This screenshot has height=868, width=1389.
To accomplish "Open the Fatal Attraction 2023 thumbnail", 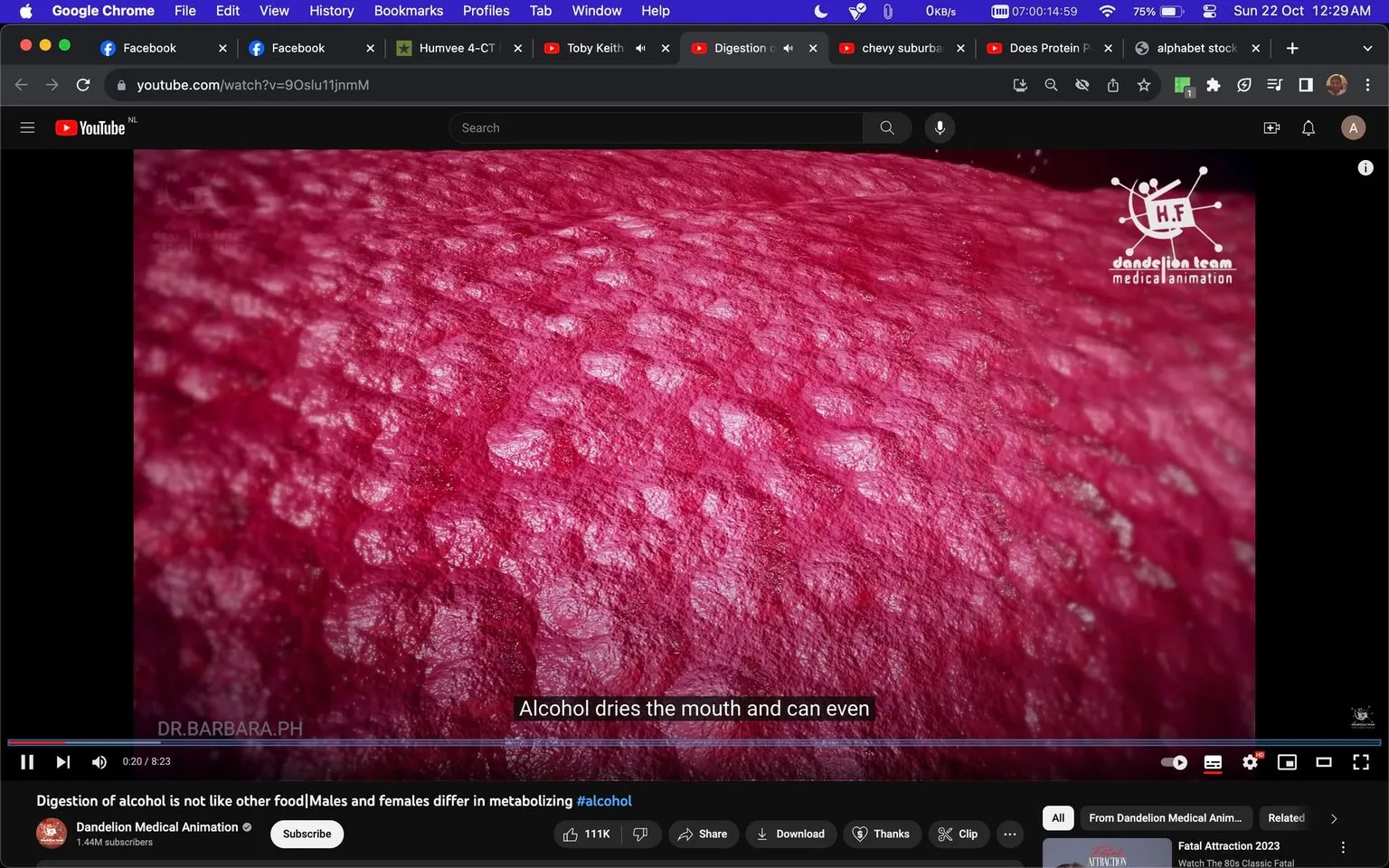I will coord(1108,851).
